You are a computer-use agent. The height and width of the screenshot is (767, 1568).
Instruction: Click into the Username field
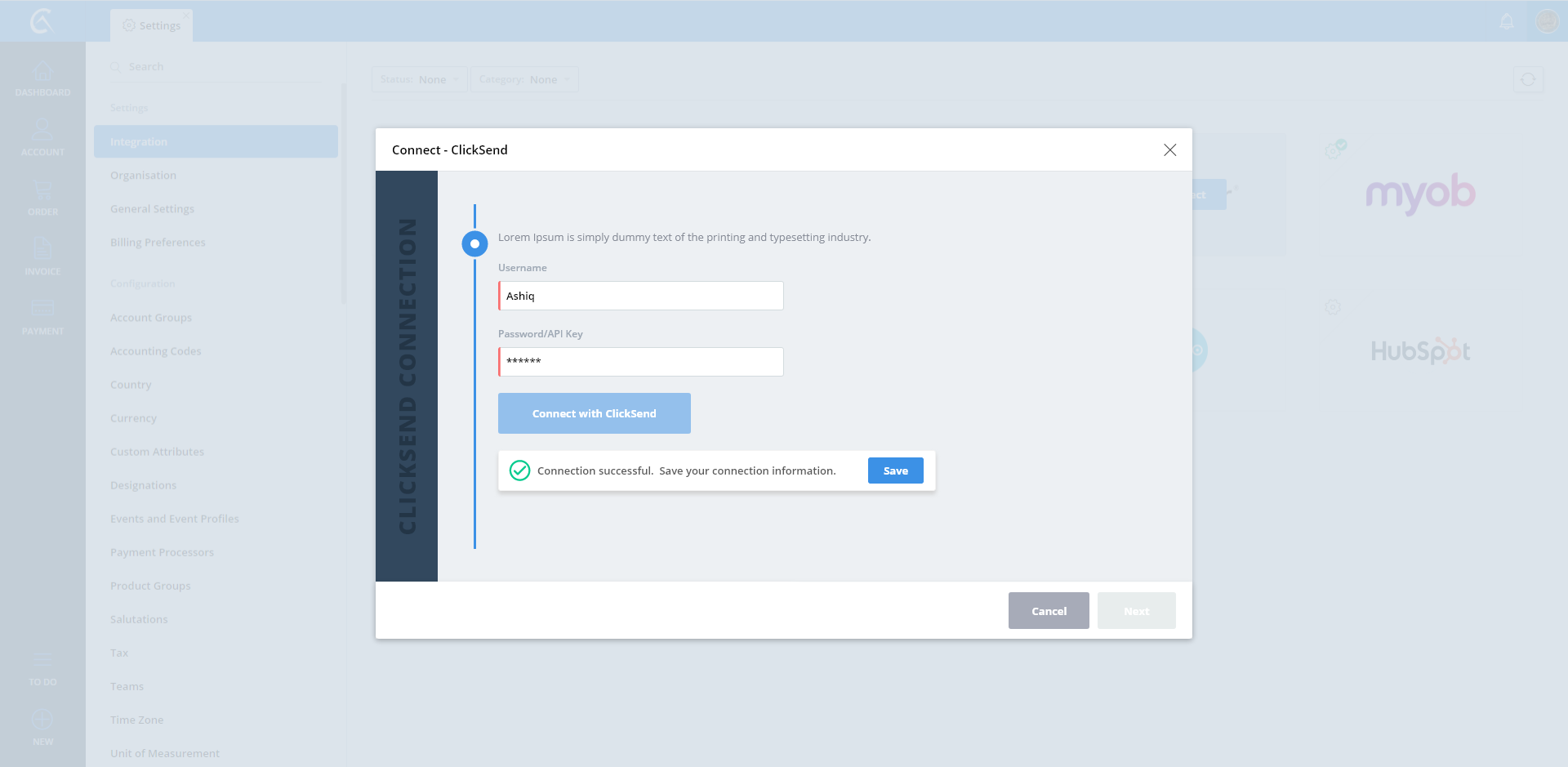point(641,297)
